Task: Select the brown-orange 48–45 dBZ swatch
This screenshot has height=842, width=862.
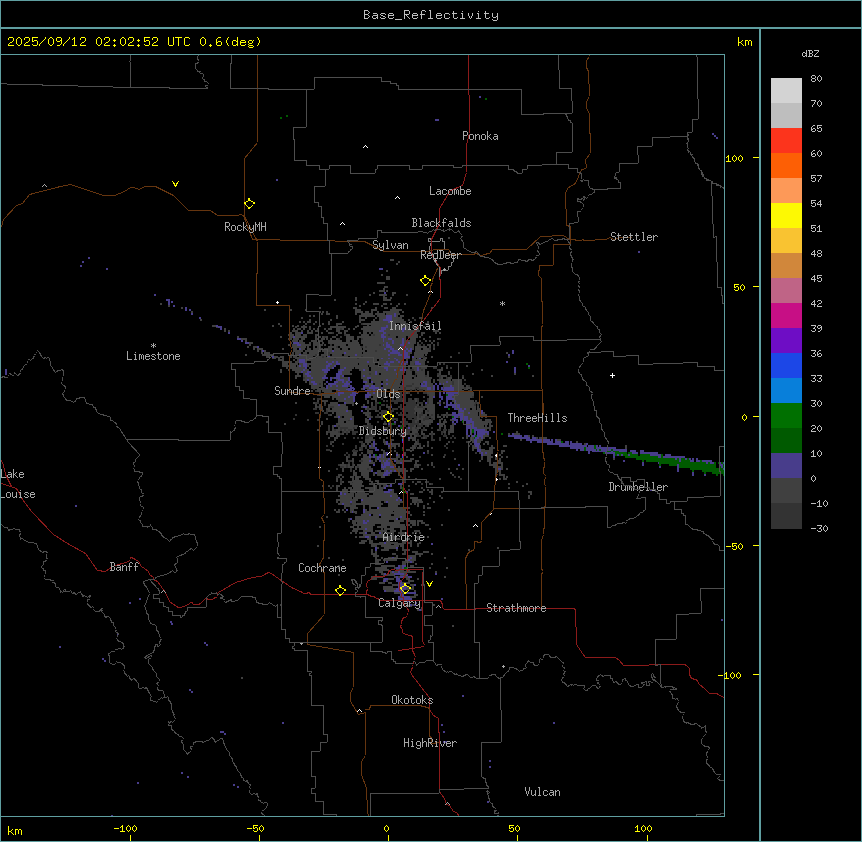Action: (786, 265)
